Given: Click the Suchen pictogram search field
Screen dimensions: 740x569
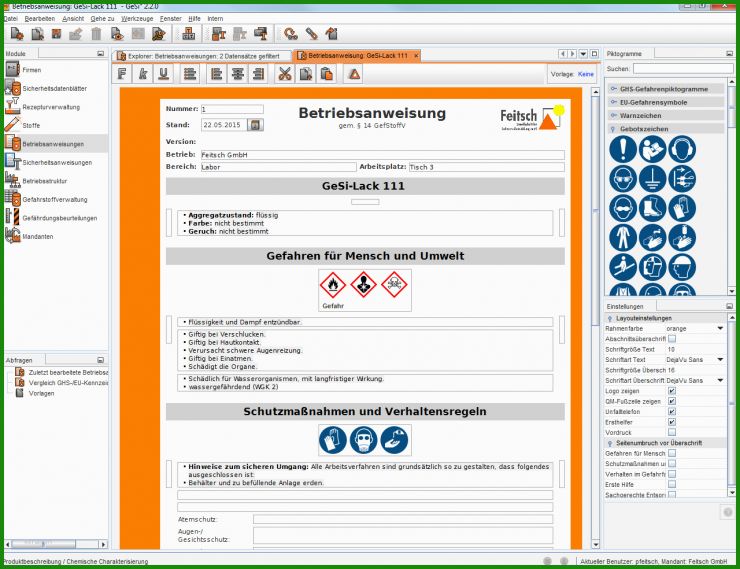Looking at the screenshot, I should tap(683, 69).
